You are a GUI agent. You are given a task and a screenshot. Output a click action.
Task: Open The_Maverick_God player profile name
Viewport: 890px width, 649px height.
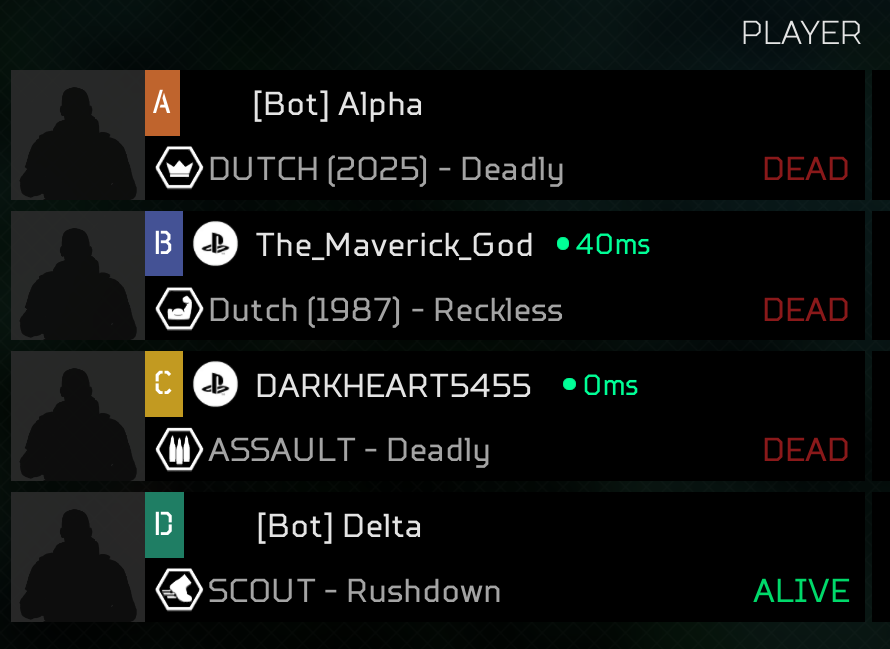[x=394, y=245]
